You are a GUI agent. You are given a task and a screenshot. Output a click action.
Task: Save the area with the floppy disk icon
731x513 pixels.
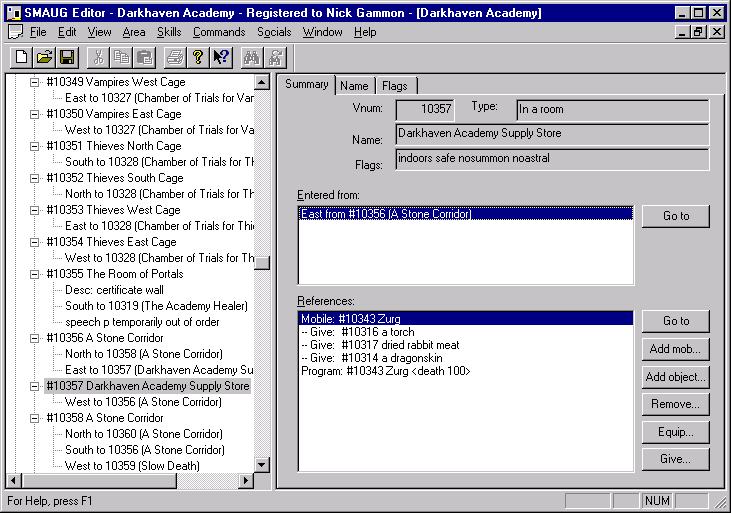[67, 58]
